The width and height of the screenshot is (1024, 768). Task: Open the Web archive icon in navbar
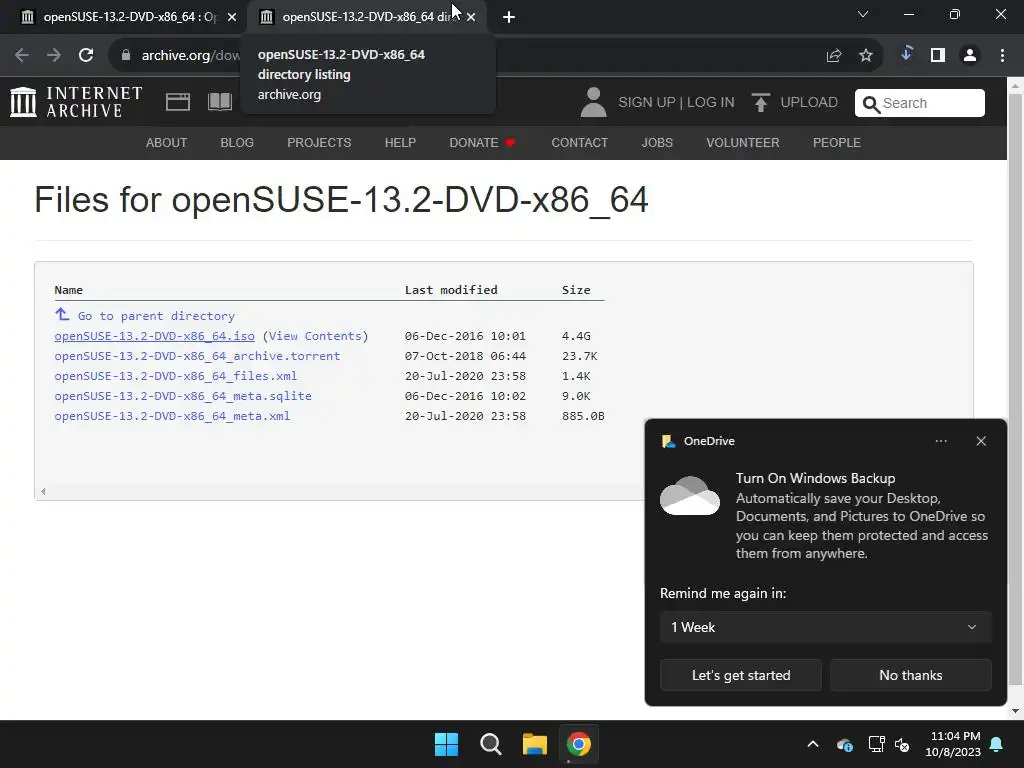tap(178, 102)
